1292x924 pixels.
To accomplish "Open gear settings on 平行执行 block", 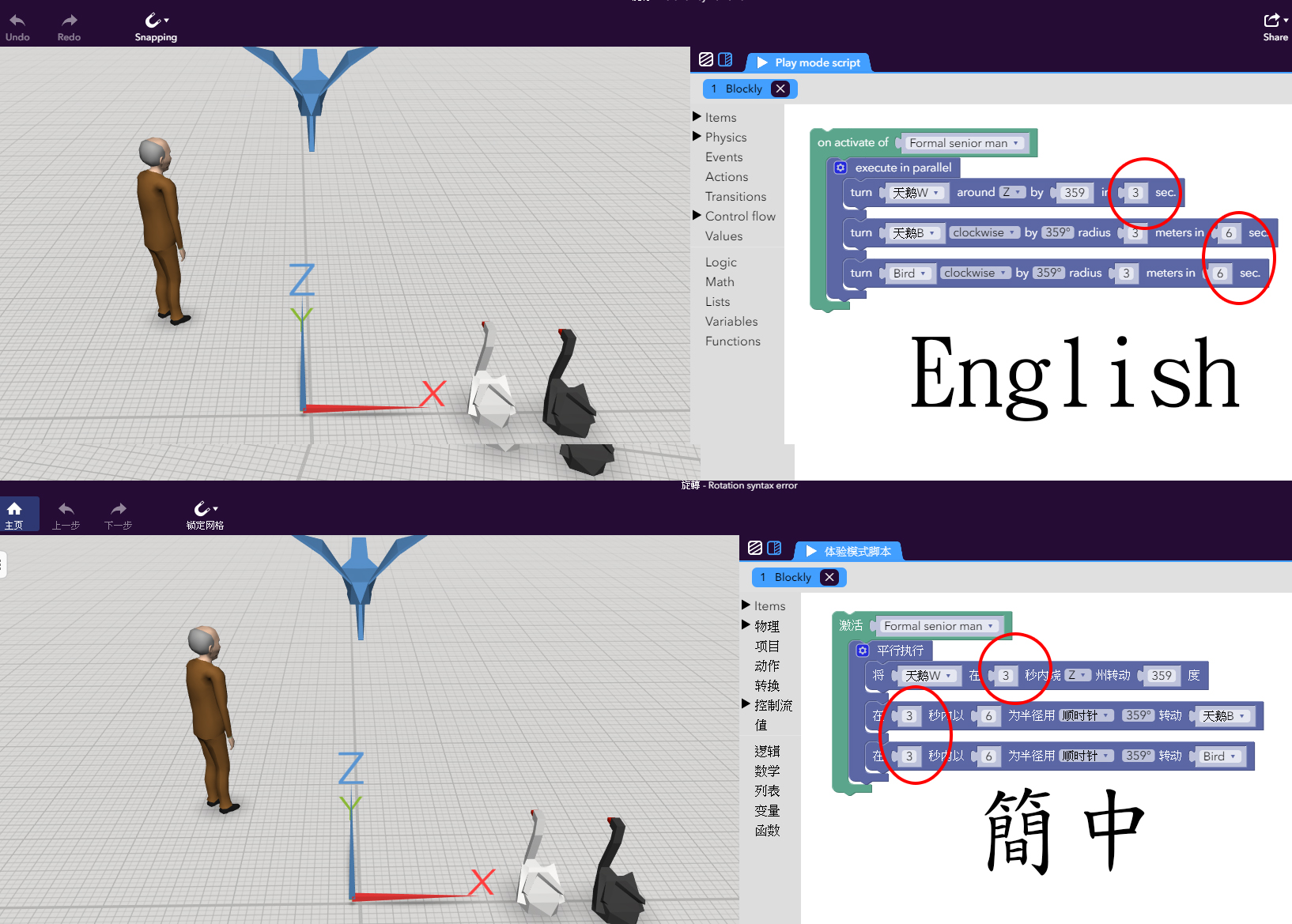I will coord(863,651).
